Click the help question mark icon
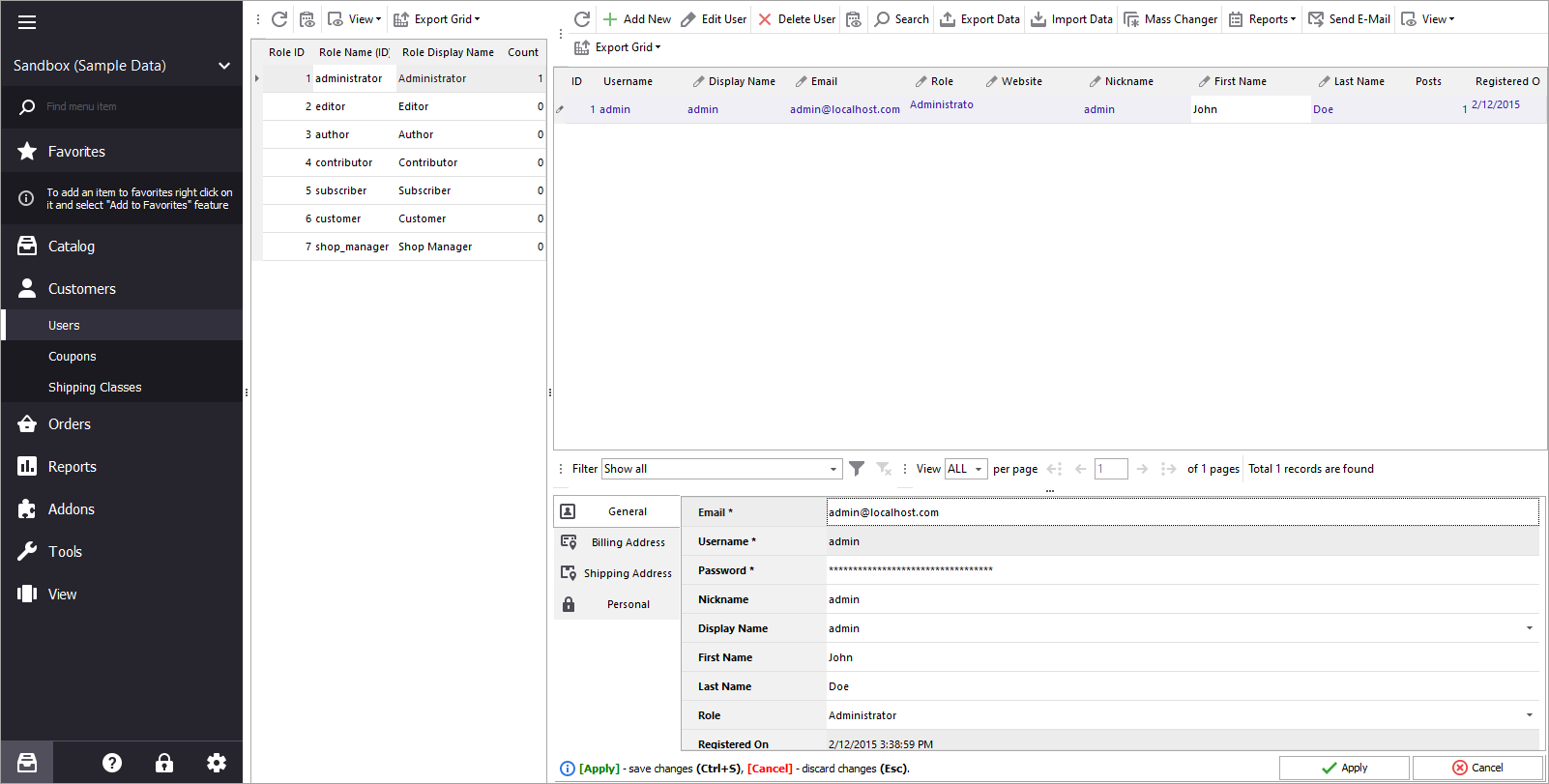The image size is (1549, 784). coord(112,763)
